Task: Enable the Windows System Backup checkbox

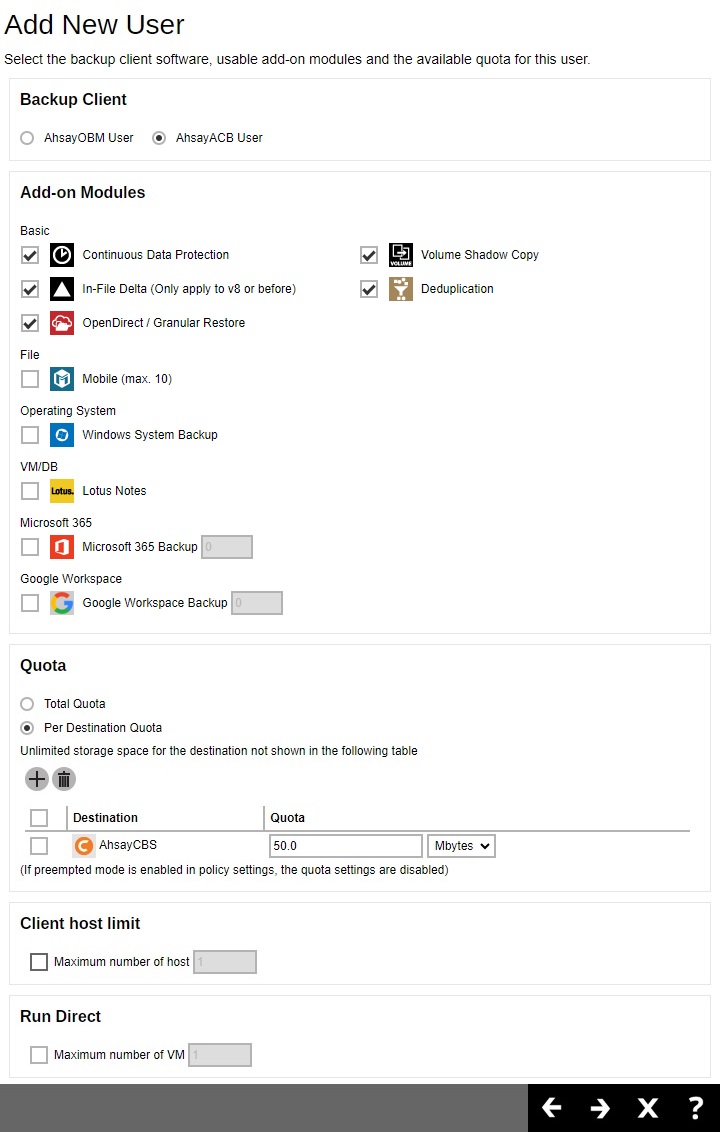Action: pyautogui.click(x=30, y=435)
